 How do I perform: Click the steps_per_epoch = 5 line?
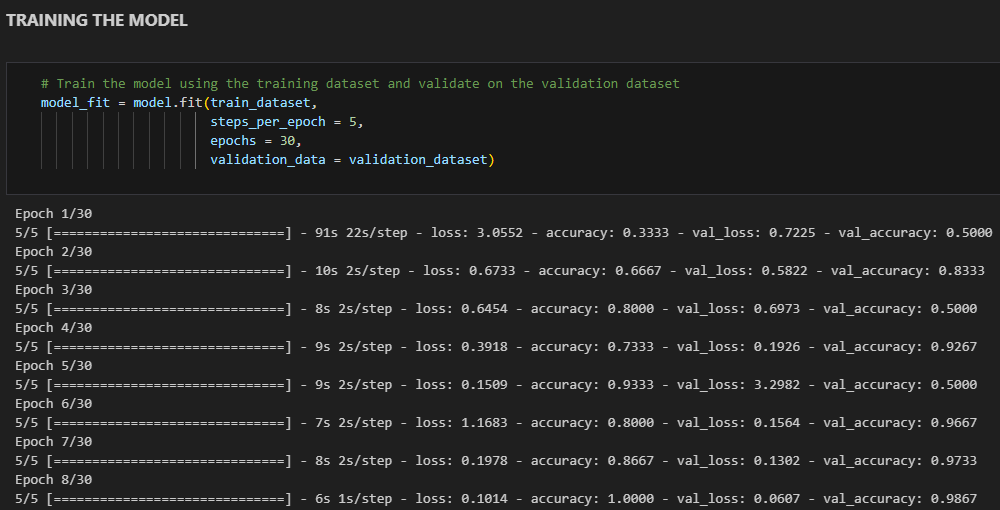click(287, 122)
